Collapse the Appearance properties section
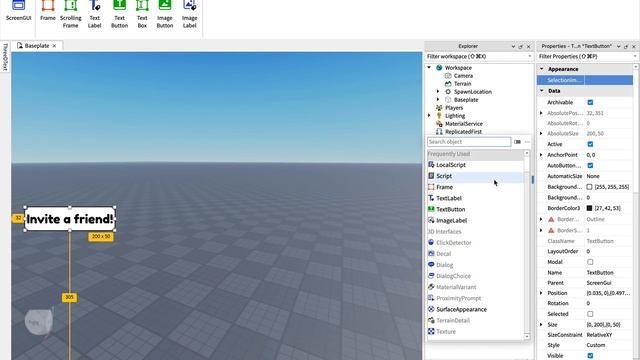640x360 pixels. click(x=542, y=69)
